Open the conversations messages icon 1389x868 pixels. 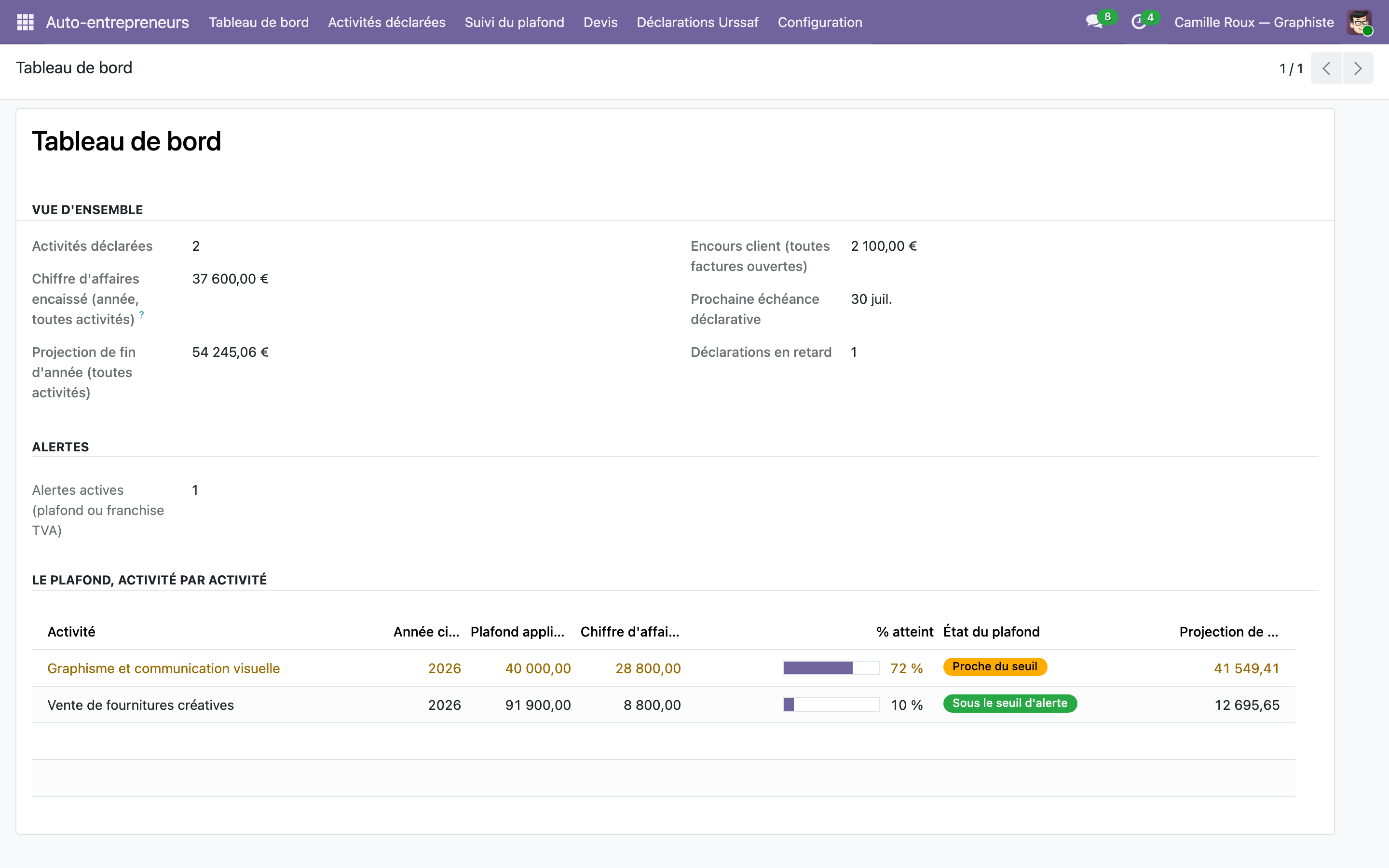click(1094, 22)
